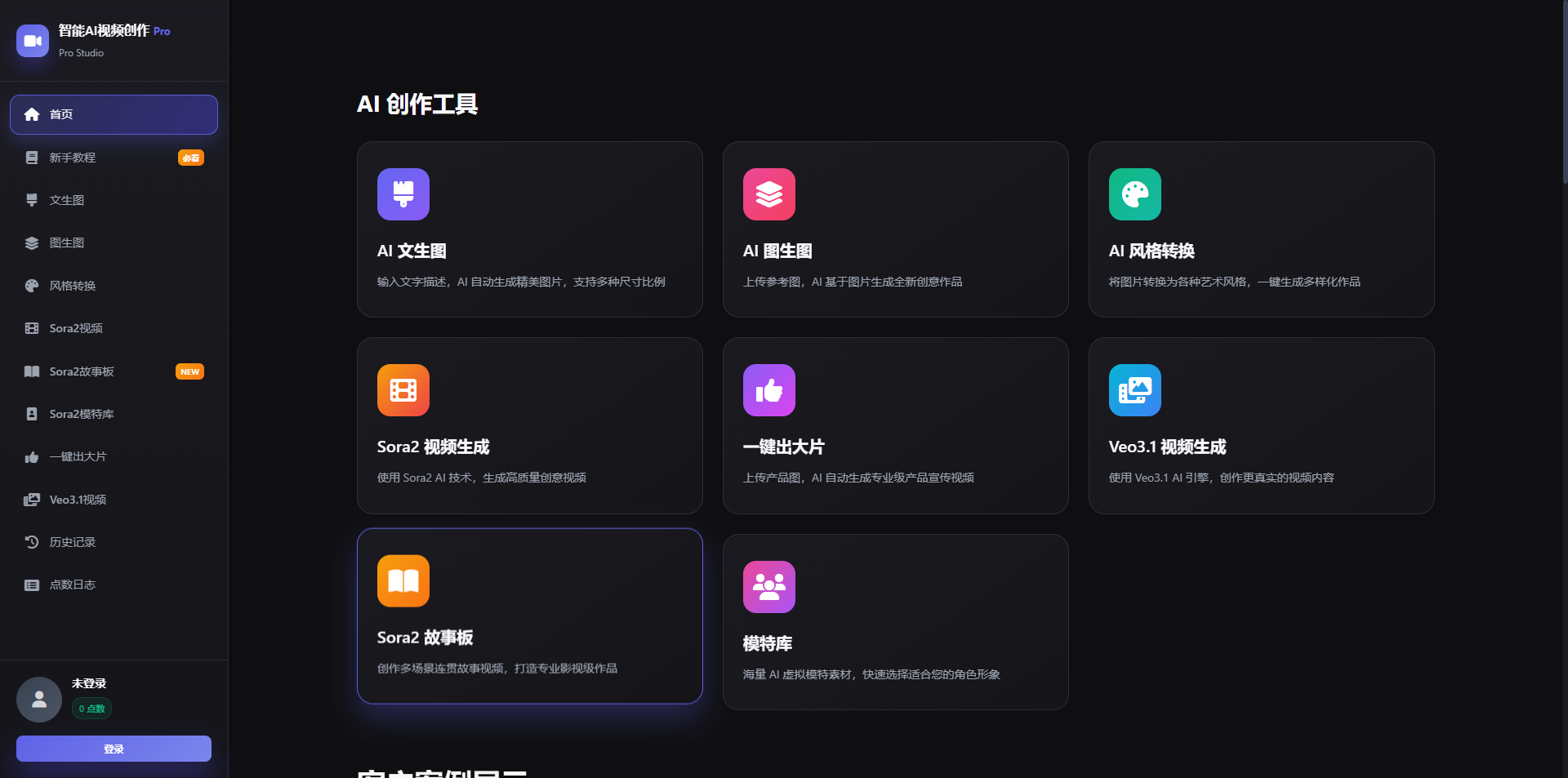1568x778 pixels.
Task: Click the thumbs-up icon on 一键出大片 card
Action: (x=768, y=390)
